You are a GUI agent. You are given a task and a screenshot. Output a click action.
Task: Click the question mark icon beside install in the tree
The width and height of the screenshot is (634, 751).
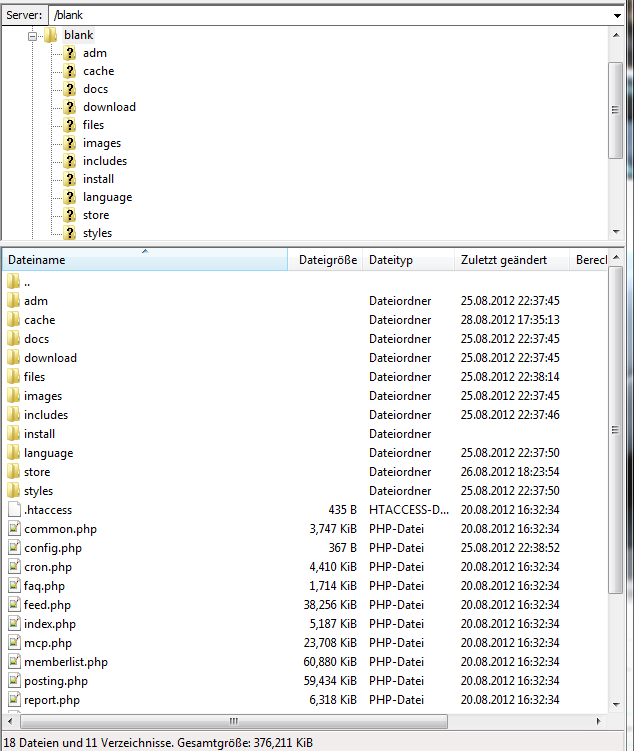70,179
